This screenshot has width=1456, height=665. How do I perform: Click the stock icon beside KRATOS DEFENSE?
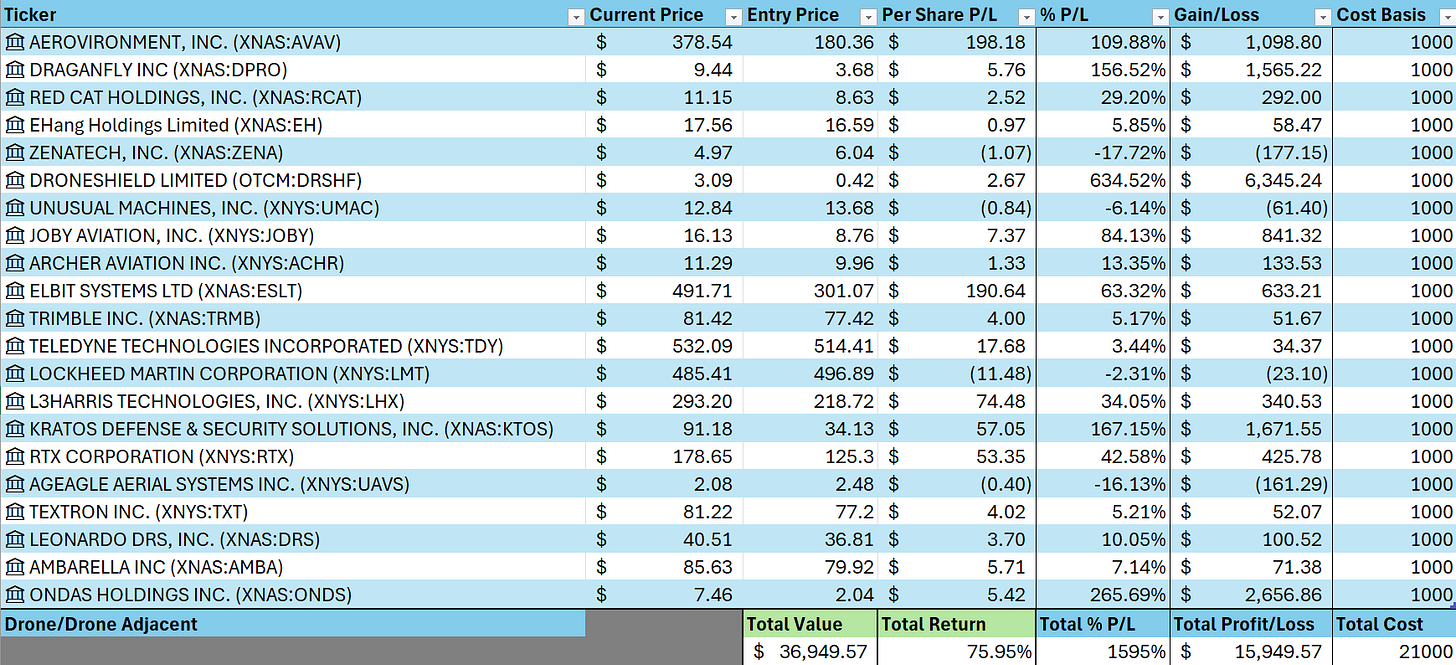tap(15, 429)
